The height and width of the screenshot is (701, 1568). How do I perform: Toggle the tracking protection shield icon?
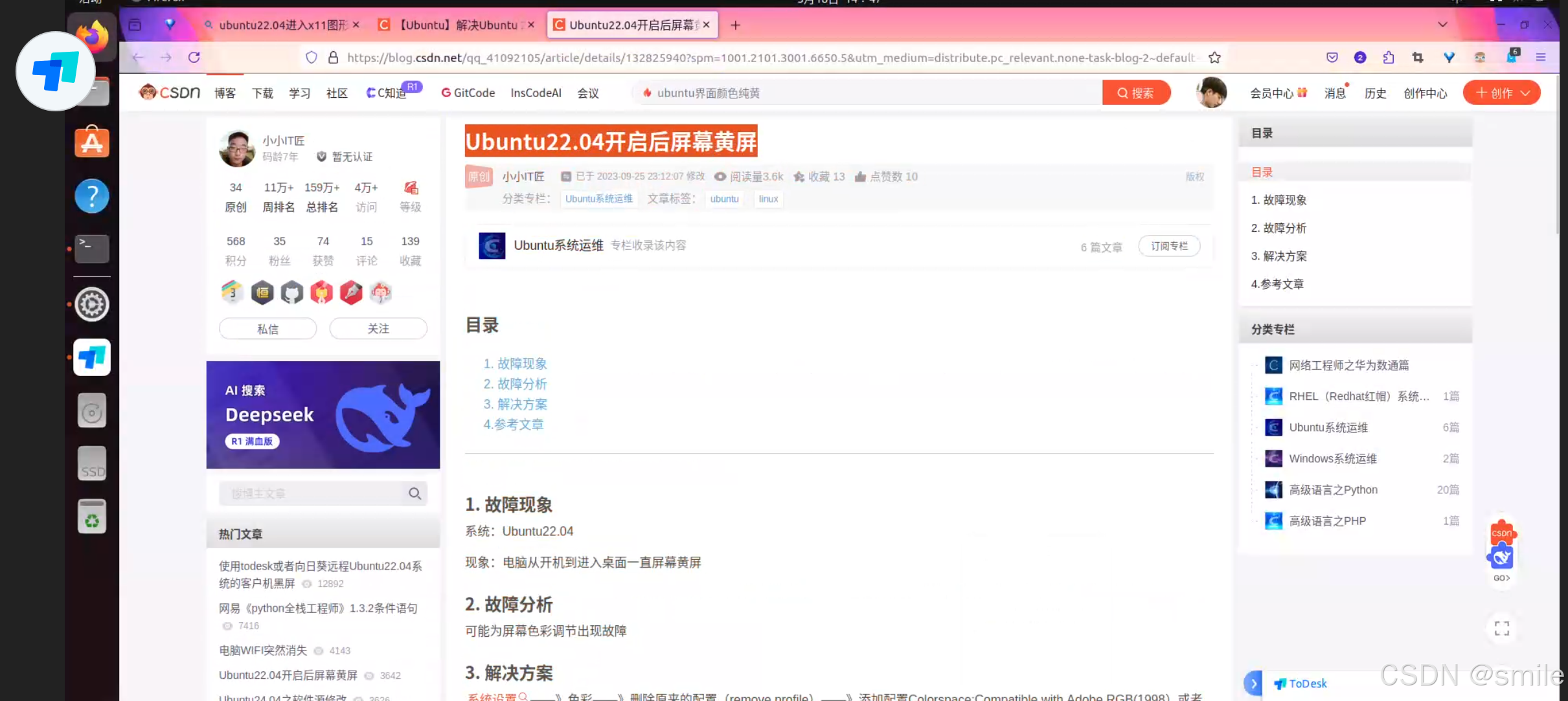point(312,58)
